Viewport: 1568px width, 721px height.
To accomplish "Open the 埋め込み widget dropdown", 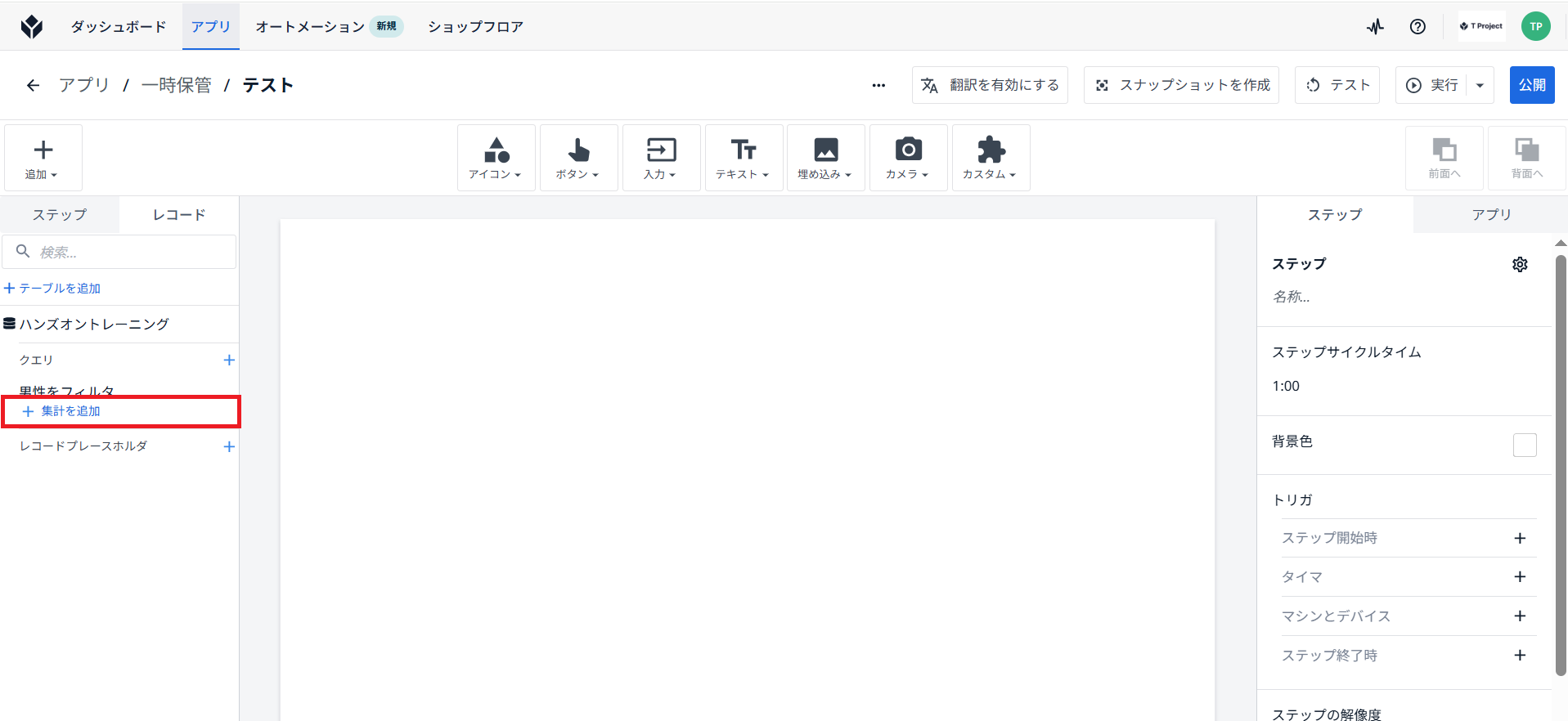I will click(826, 158).
